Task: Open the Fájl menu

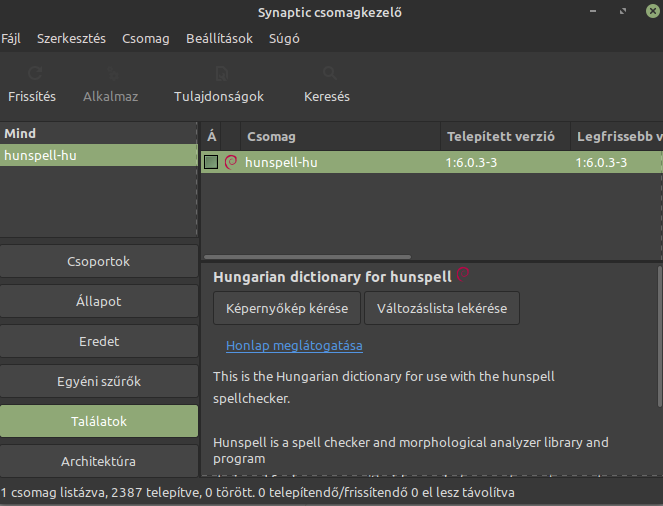Action: (11, 38)
